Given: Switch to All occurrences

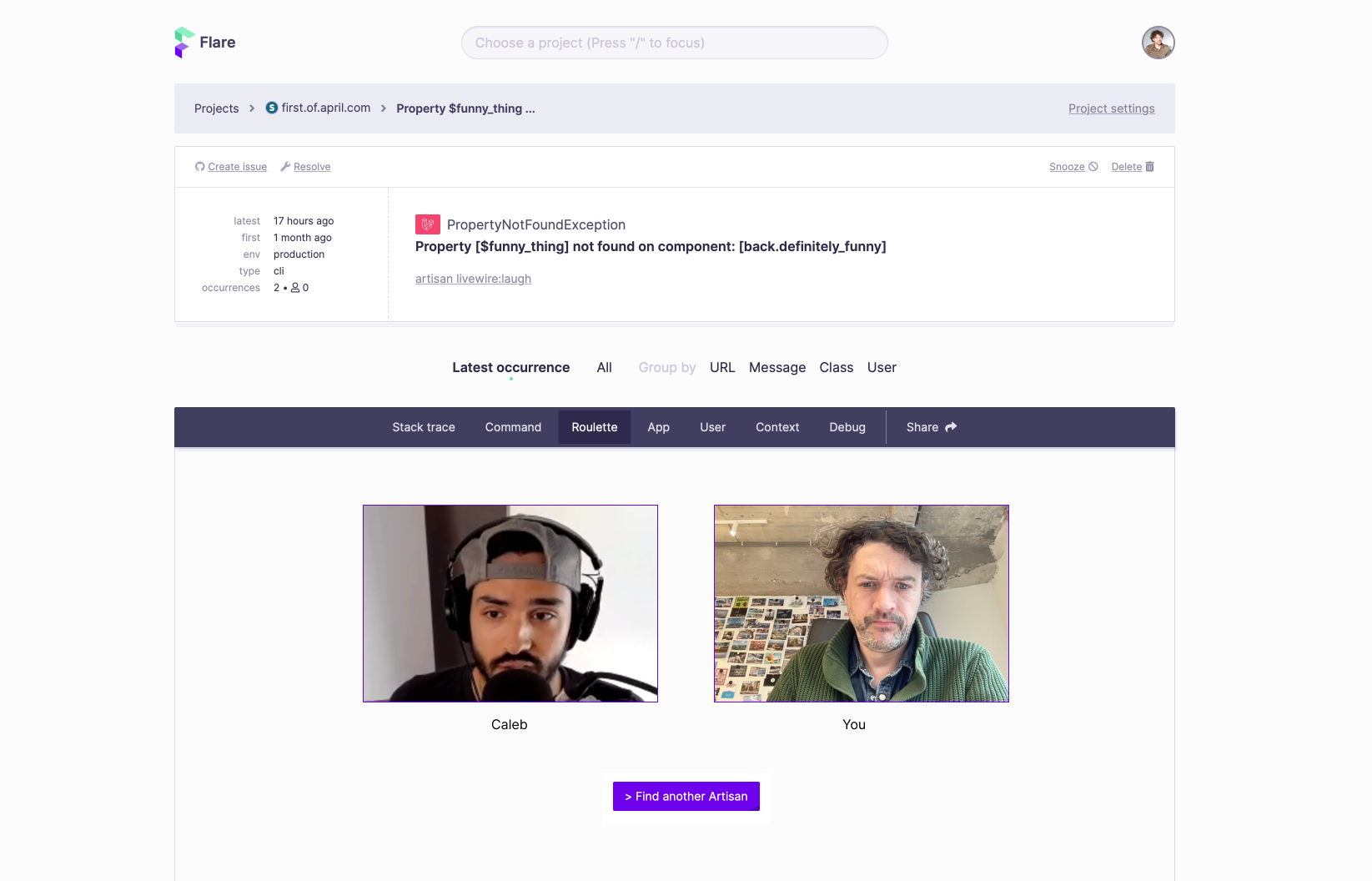Looking at the screenshot, I should point(605,367).
